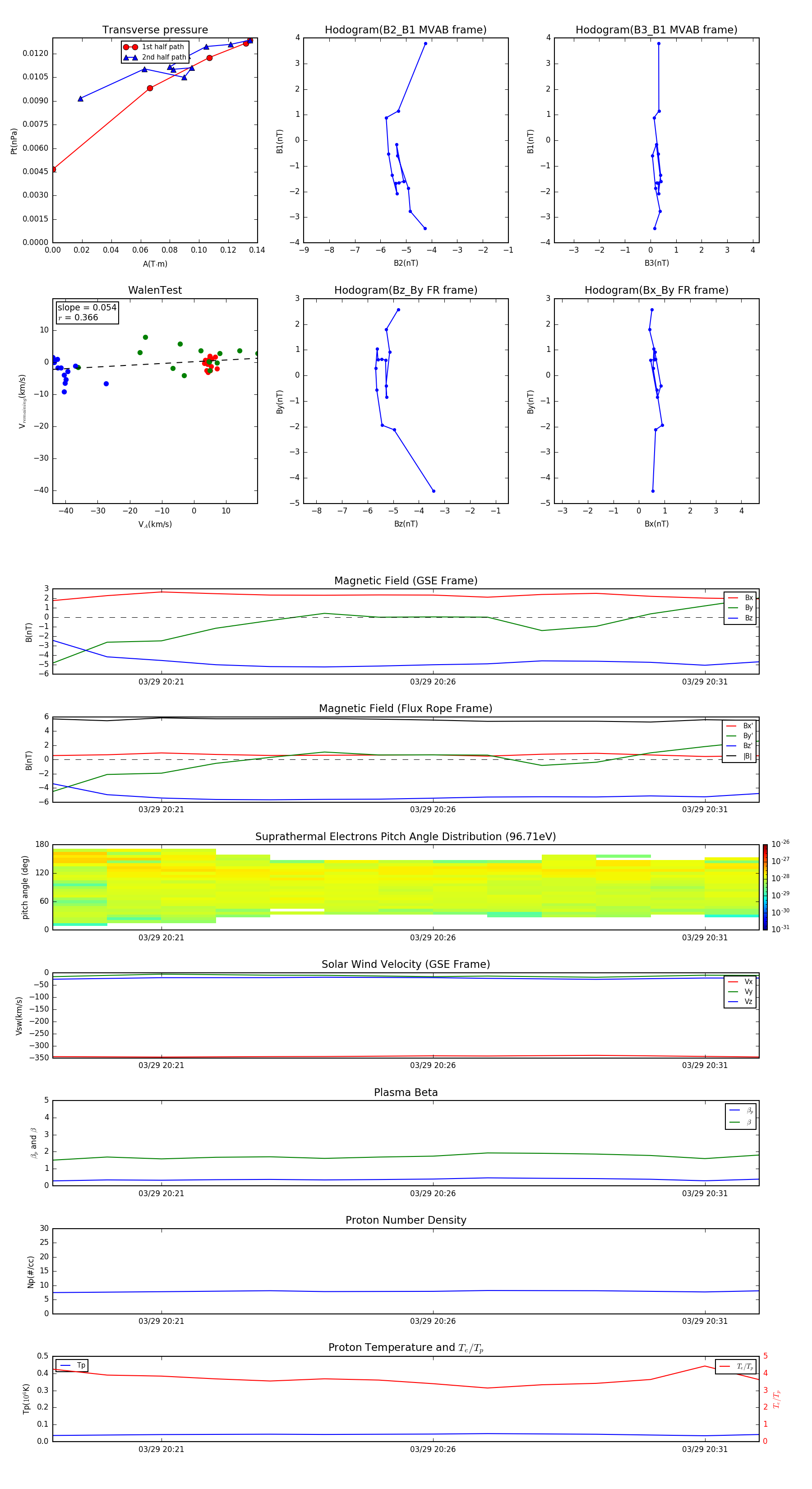Click the Suprathermal Electrons Pitch Angle title
Screen dimensions: 812x1489
pos(406,837)
